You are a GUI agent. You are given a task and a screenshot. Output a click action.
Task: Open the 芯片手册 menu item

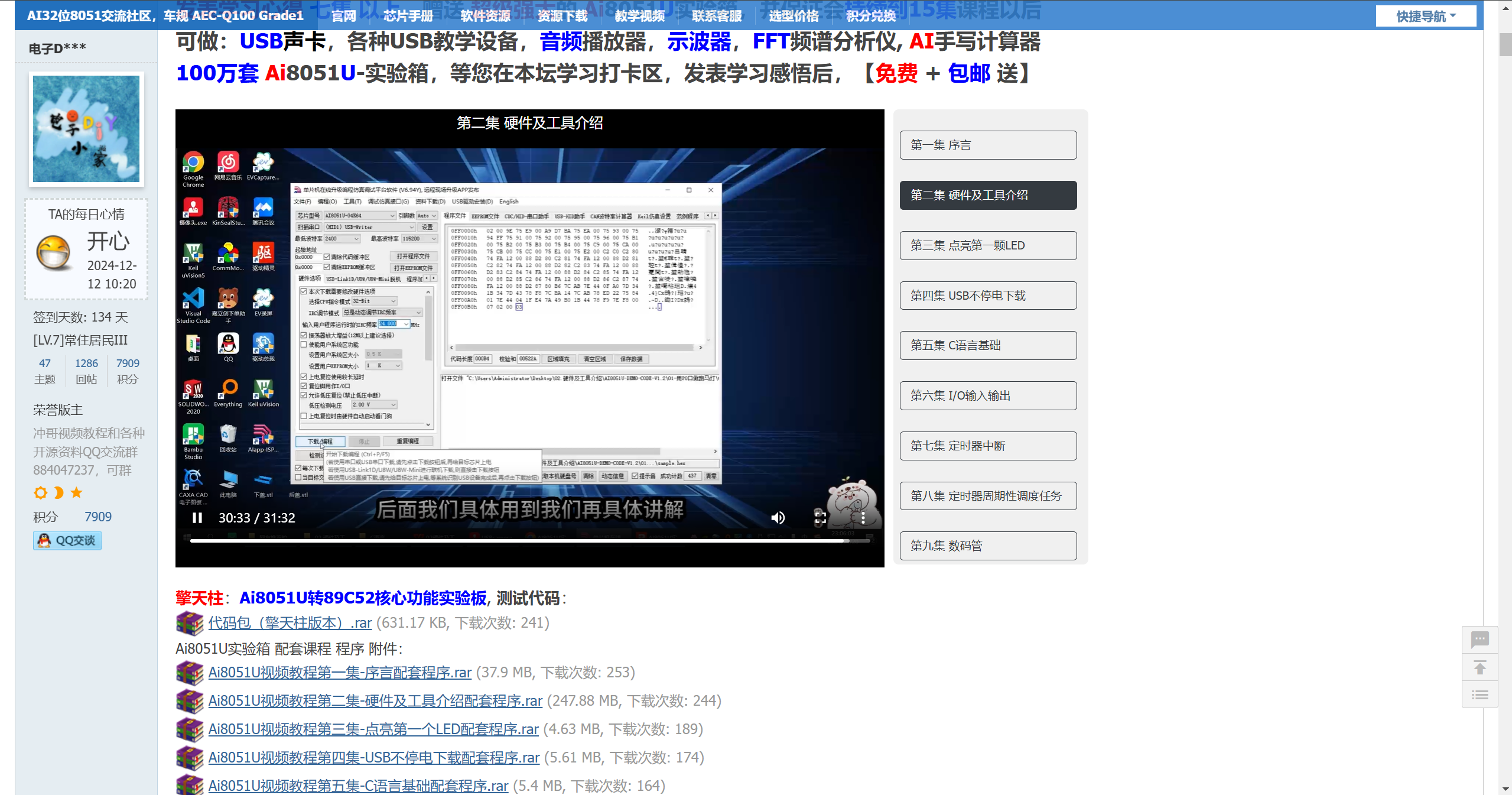click(x=408, y=16)
